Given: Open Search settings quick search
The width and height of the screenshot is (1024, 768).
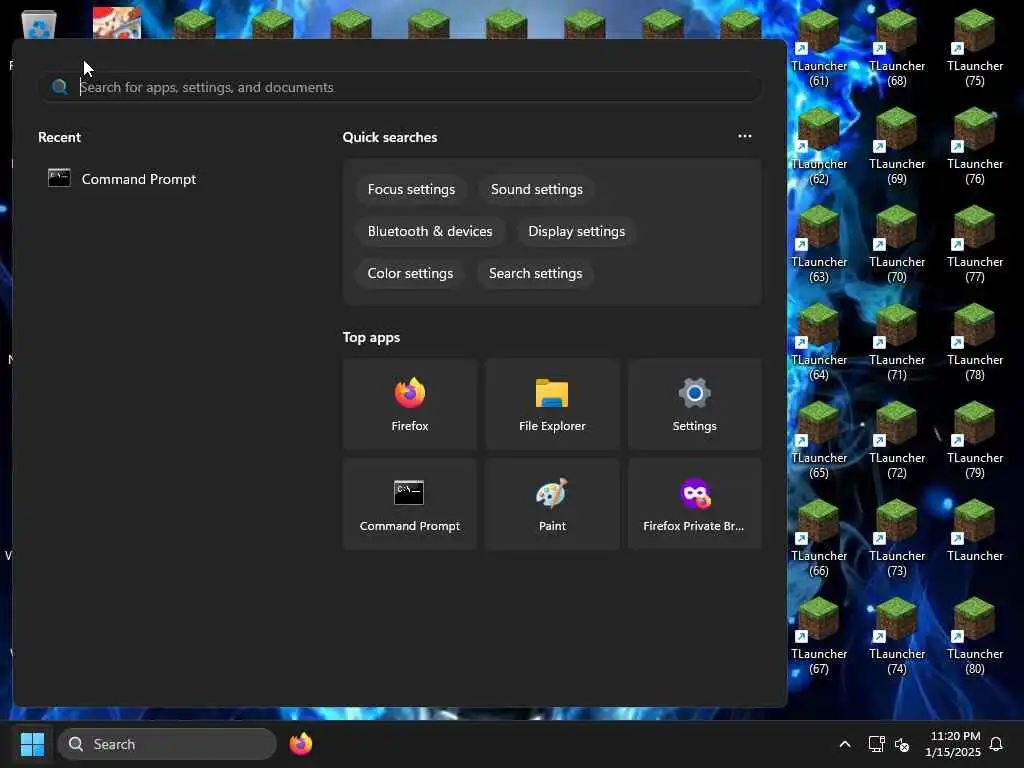Looking at the screenshot, I should (x=536, y=273).
